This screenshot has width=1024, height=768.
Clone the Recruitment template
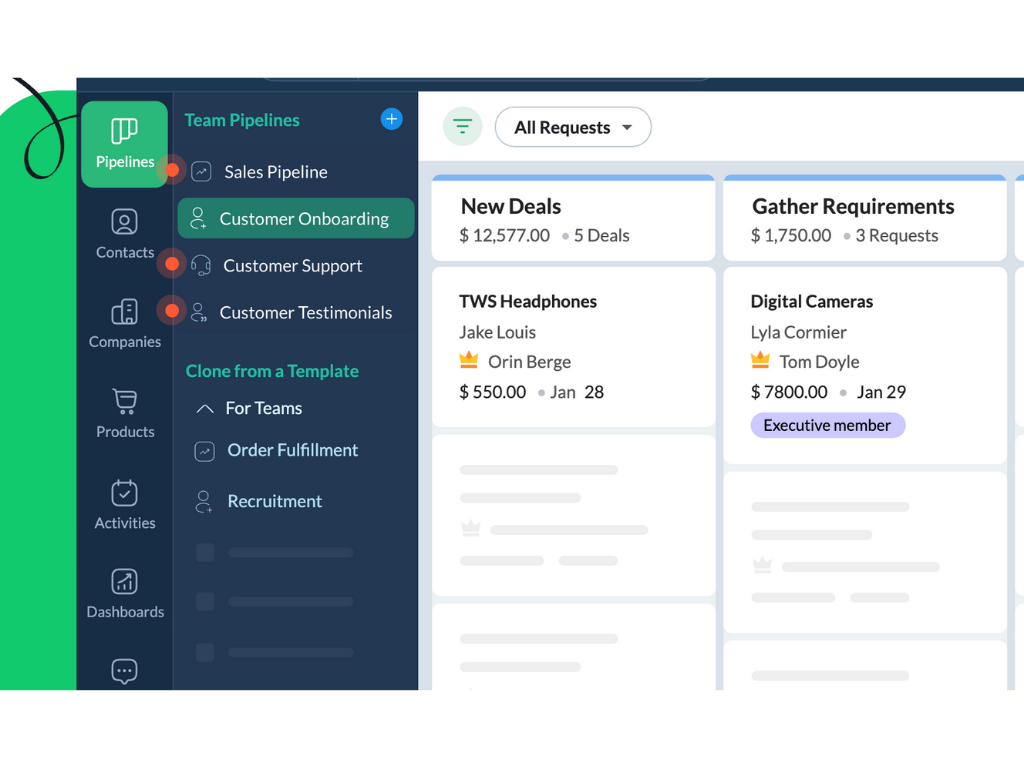274,501
